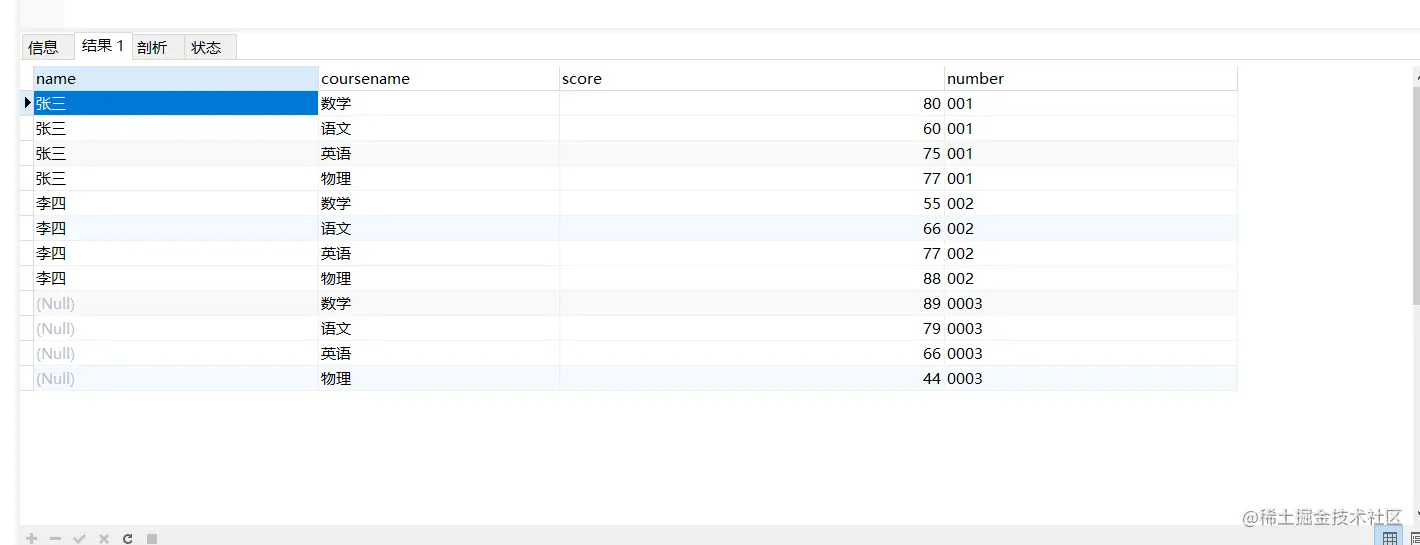Select score cell with value 88
The width and height of the screenshot is (1420, 545).
[x=752, y=278]
